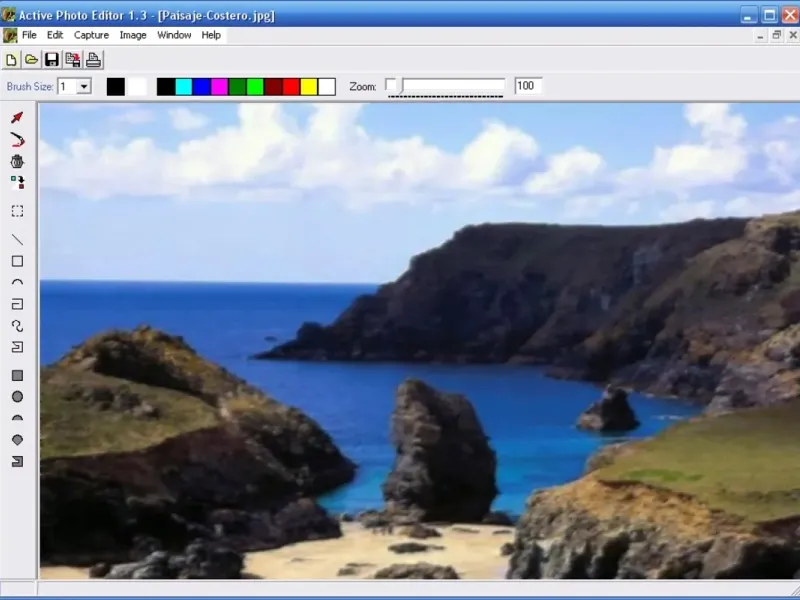
Task: Open the Edit menu
Action: 55,35
